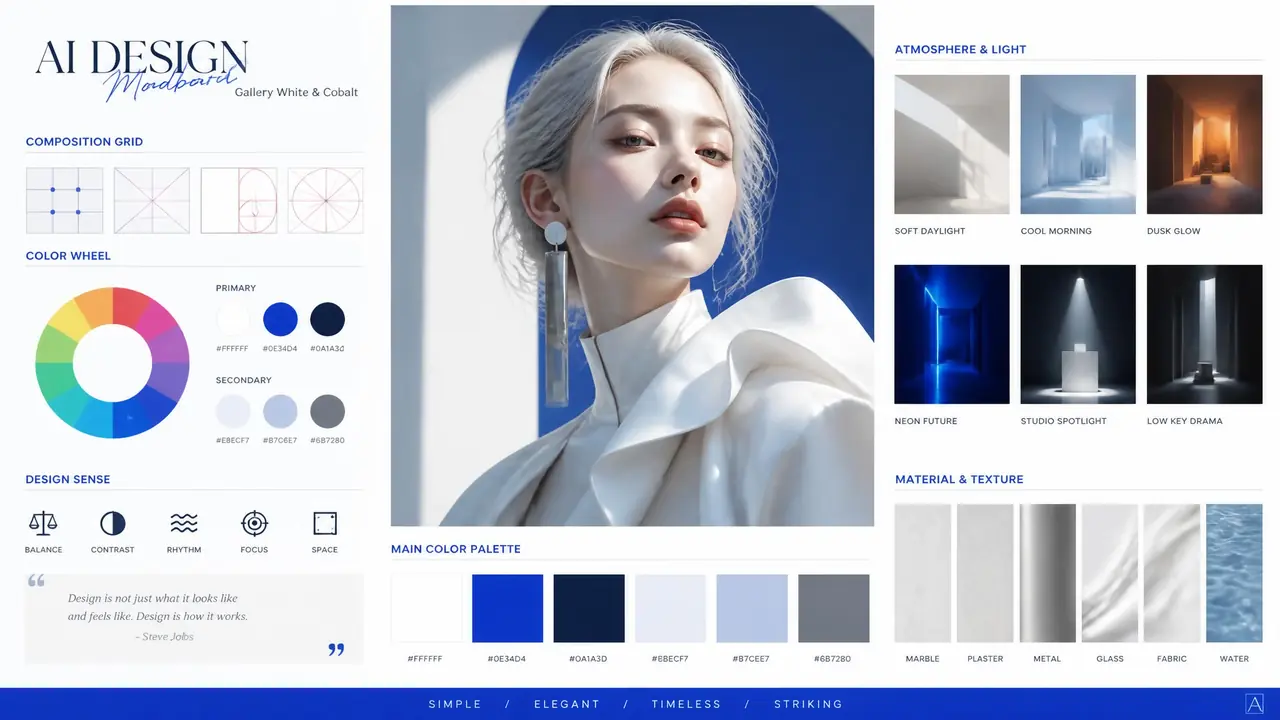Screen dimensions: 1280x720
Task: Select the Low Key Drama thumbnail
Action: click(x=1204, y=334)
